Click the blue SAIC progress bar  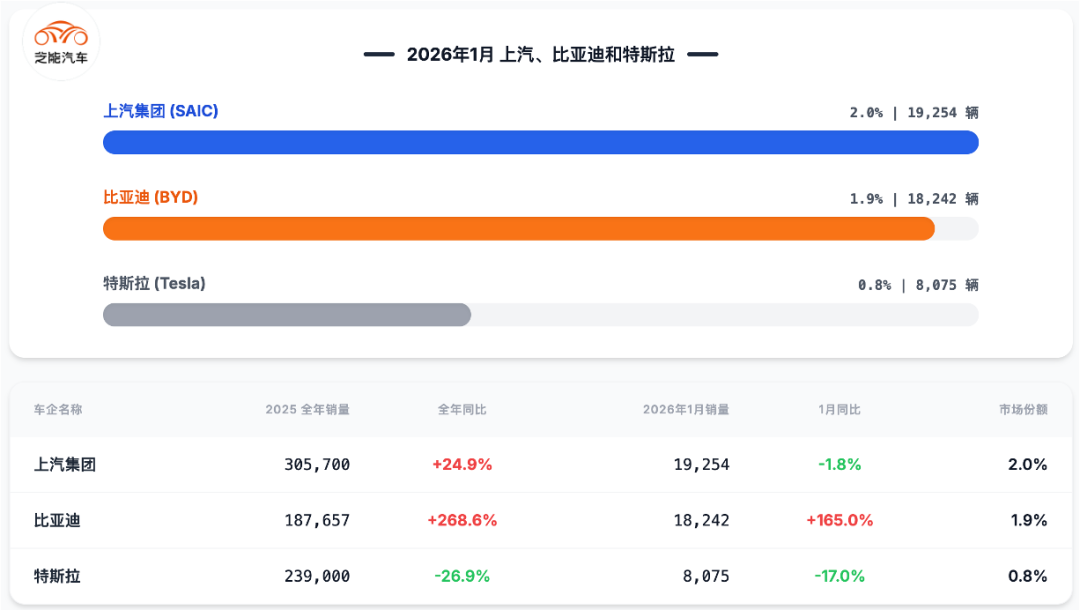pos(541,143)
